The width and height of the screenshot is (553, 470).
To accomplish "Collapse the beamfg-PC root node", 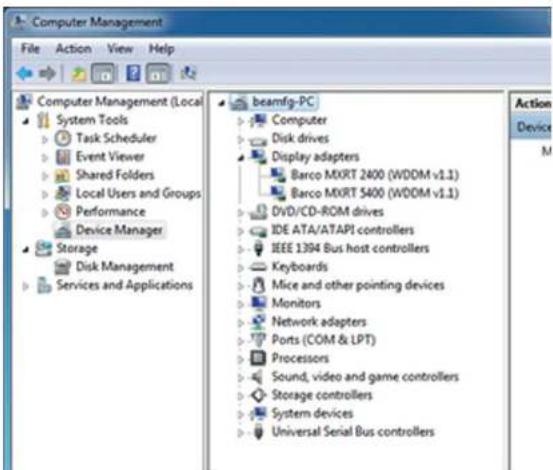I will coord(221,103).
